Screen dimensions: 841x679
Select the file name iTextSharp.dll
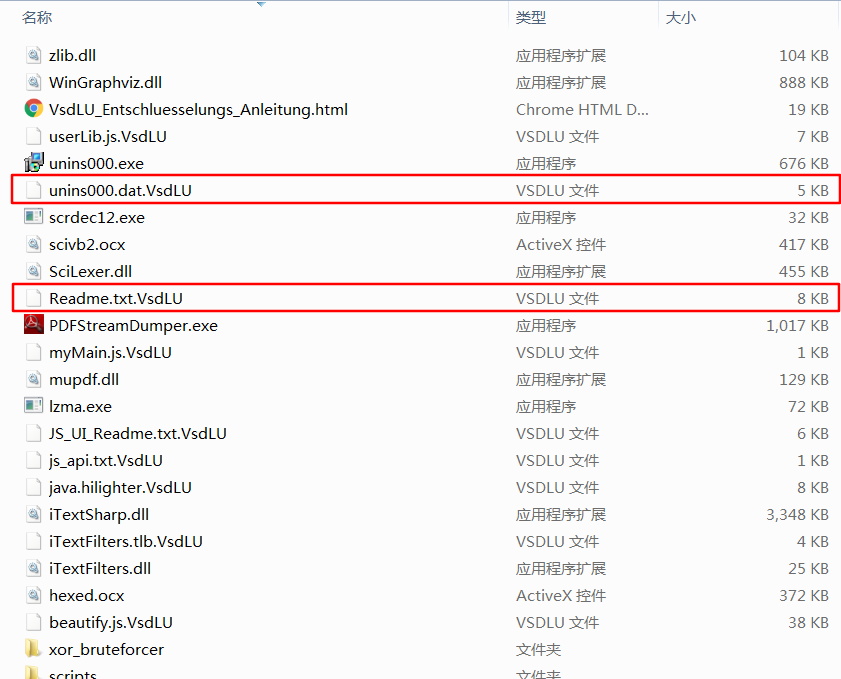[99, 514]
